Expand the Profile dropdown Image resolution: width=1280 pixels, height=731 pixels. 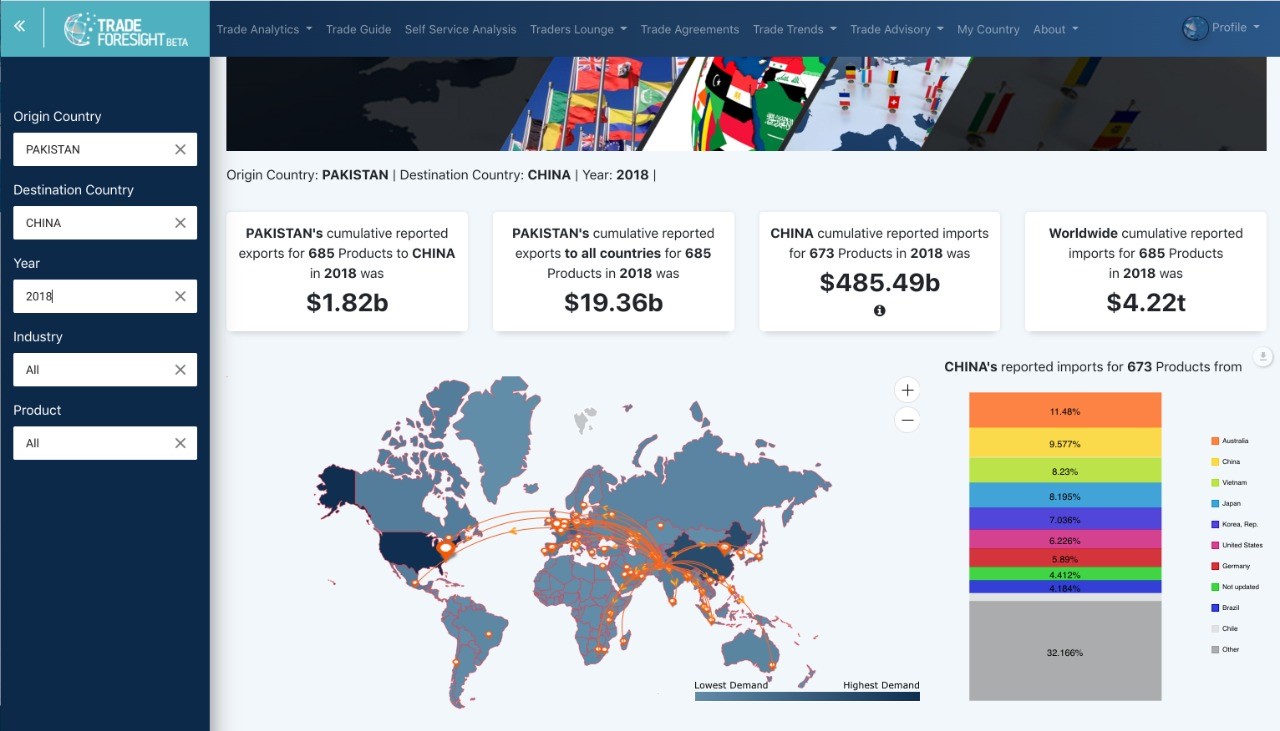[x=1236, y=28]
